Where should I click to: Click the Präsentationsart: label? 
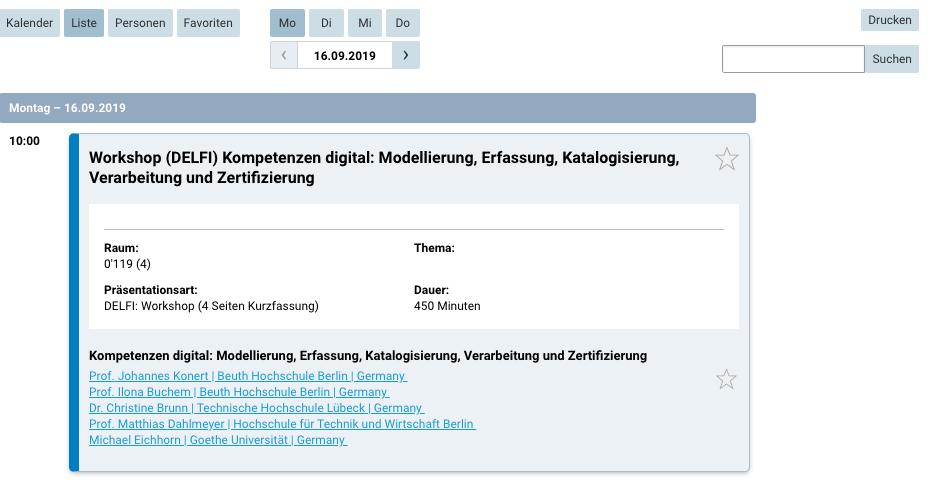150,290
